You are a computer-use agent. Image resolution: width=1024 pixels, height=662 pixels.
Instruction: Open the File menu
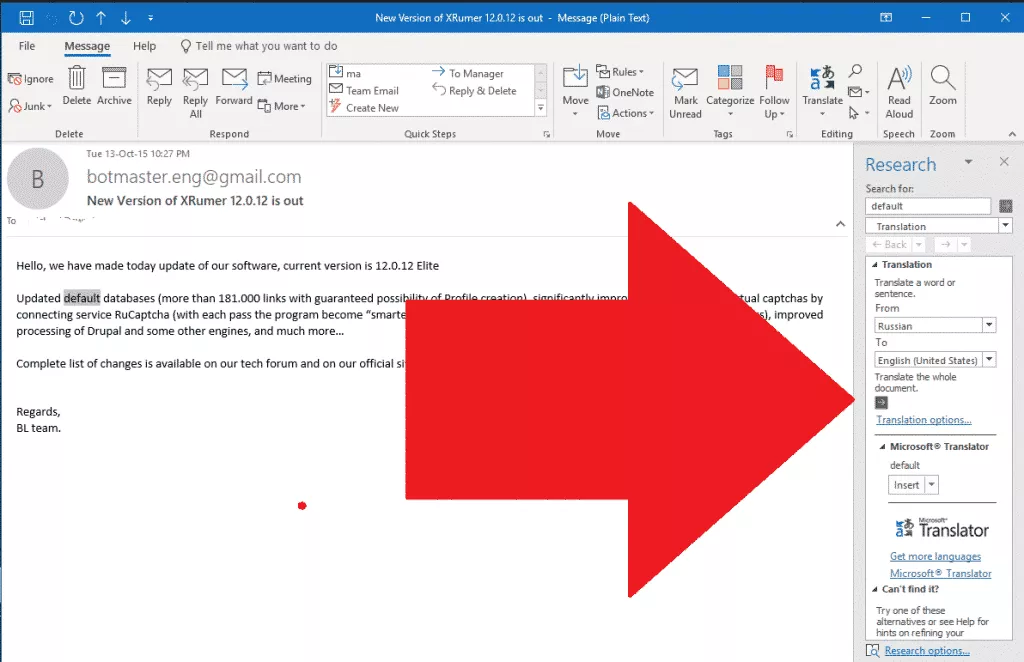point(26,45)
